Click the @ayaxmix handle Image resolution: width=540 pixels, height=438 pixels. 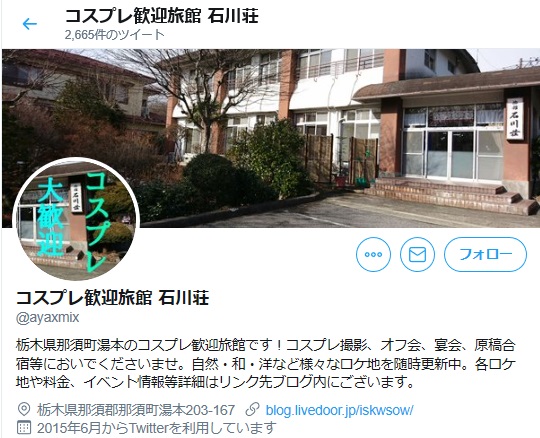48,317
